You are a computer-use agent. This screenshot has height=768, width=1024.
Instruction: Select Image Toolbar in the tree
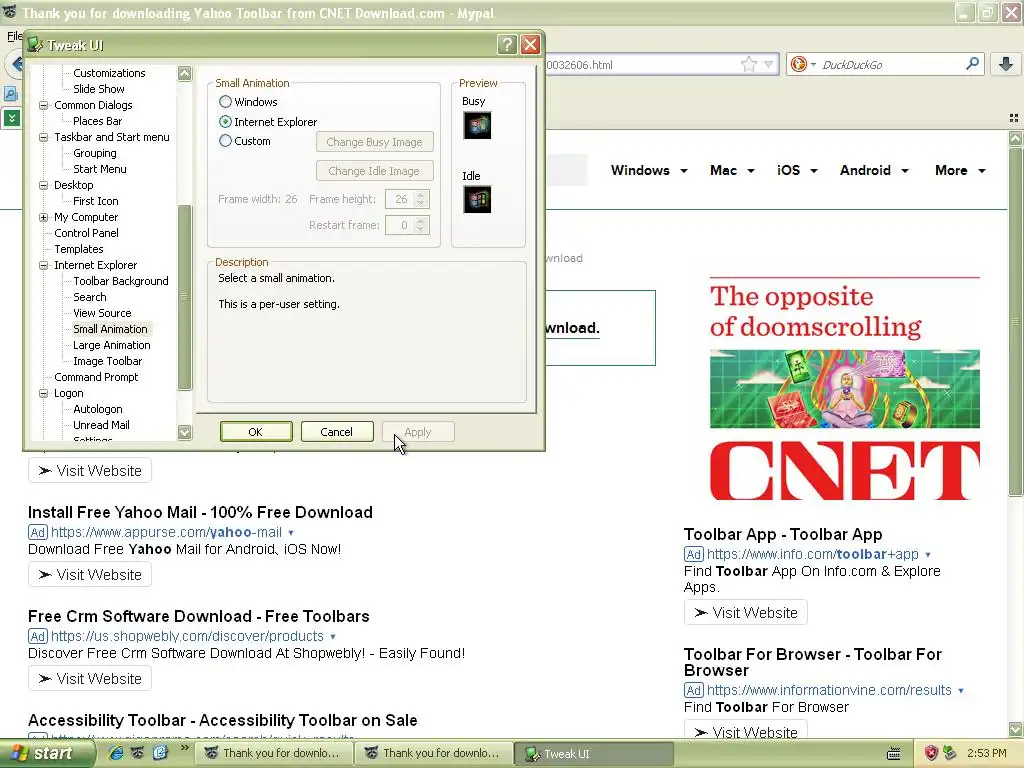click(x=107, y=361)
